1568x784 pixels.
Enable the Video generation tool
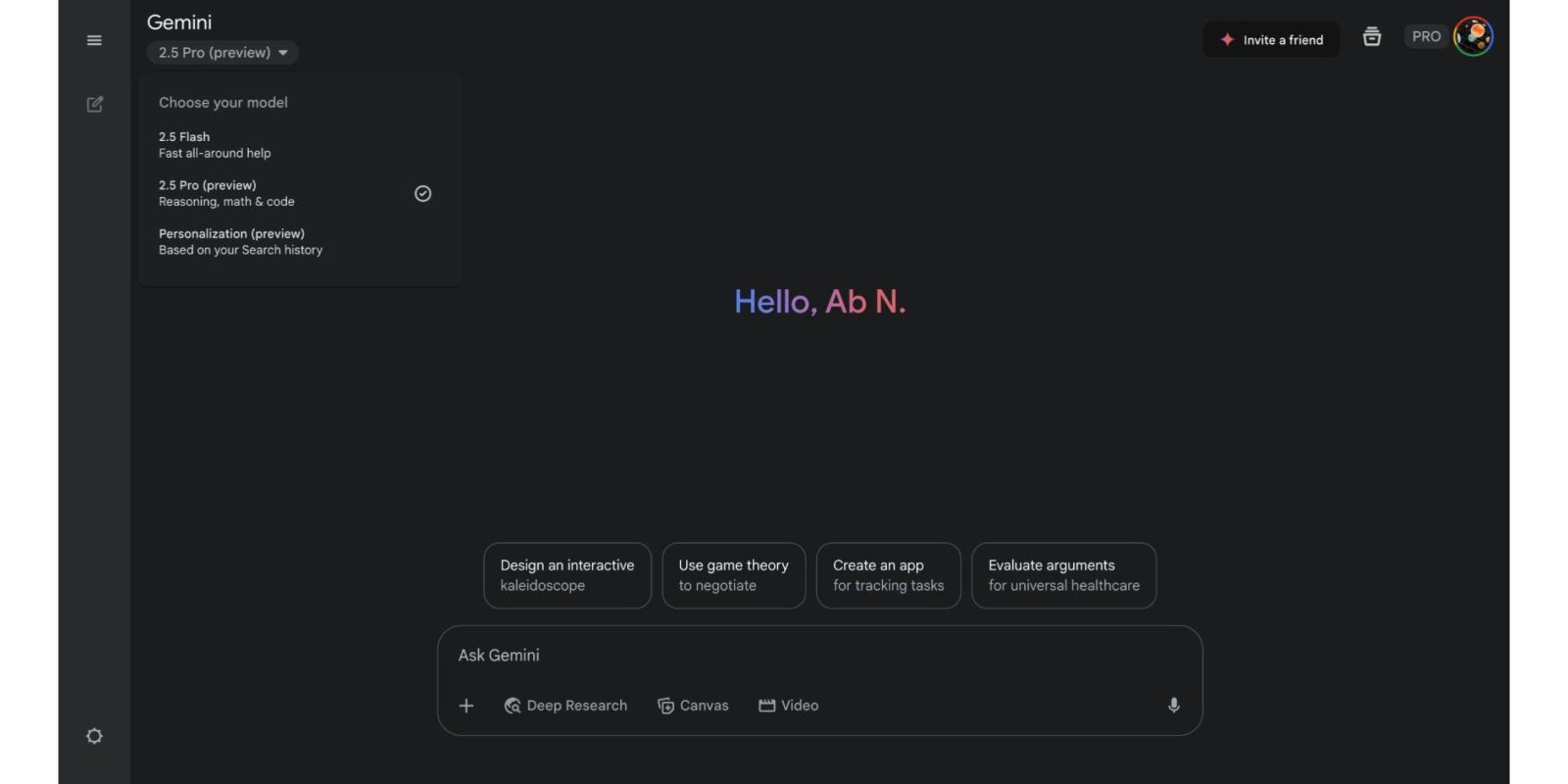[x=789, y=706]
